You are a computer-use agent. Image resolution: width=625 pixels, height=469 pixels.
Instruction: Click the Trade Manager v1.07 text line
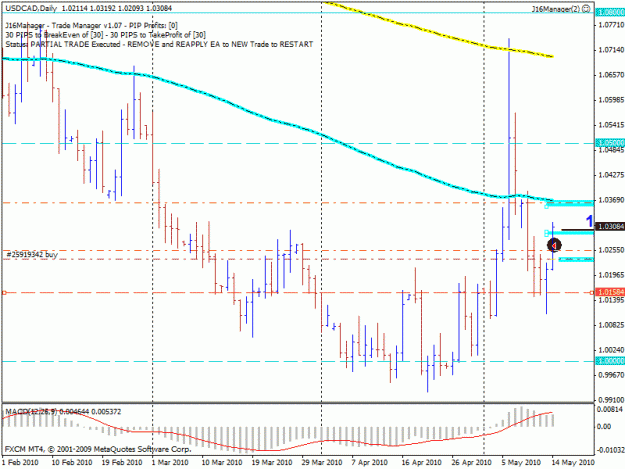coord(91,26)
